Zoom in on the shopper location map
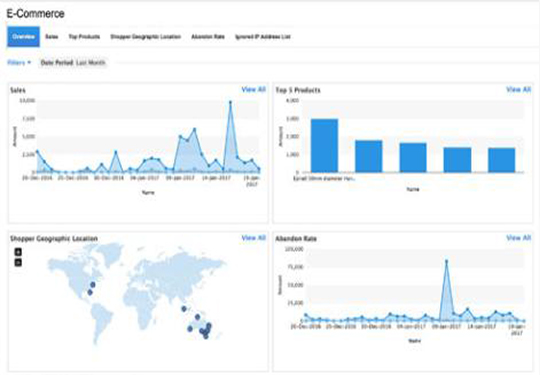The height and width of the screenshot is (375, 540). coord(18,252)
